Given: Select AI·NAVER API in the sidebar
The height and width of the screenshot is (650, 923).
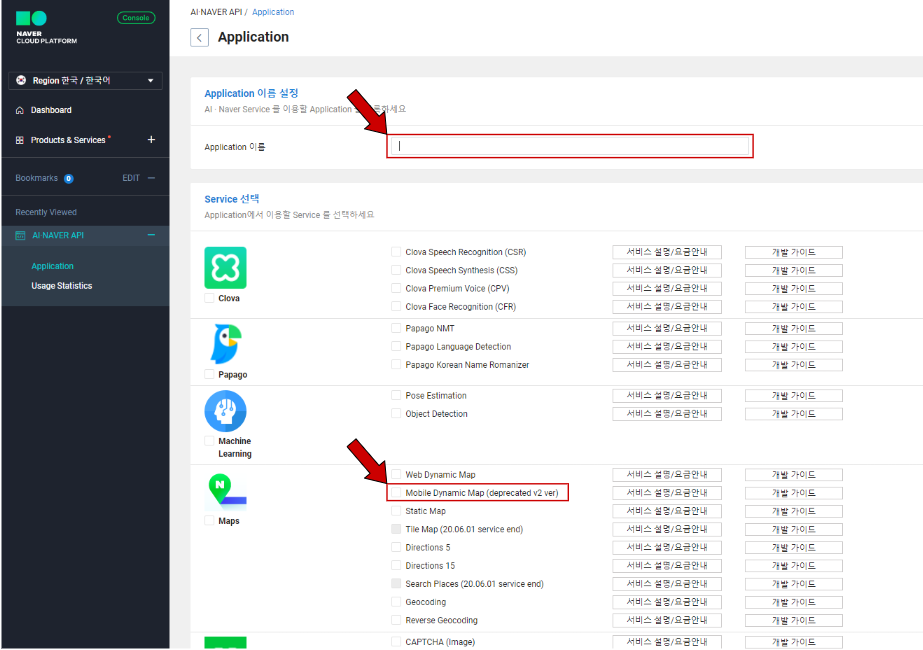Looking at the screenshot, I should 58,236.
